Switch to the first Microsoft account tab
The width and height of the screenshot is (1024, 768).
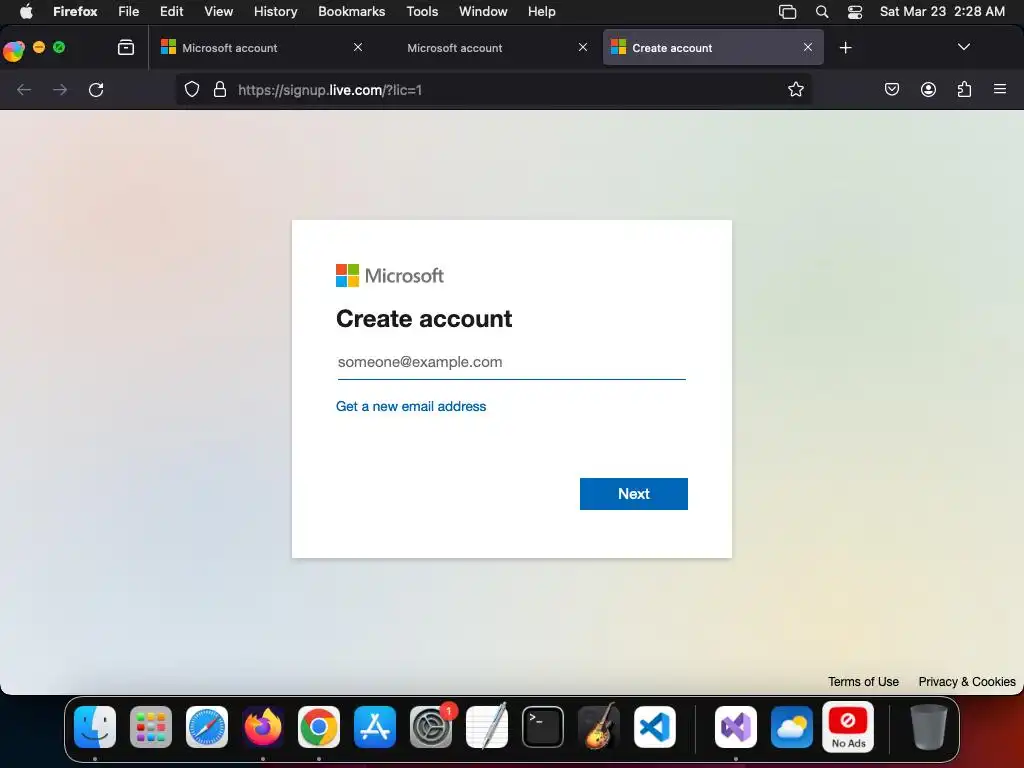tap(261, 48)
